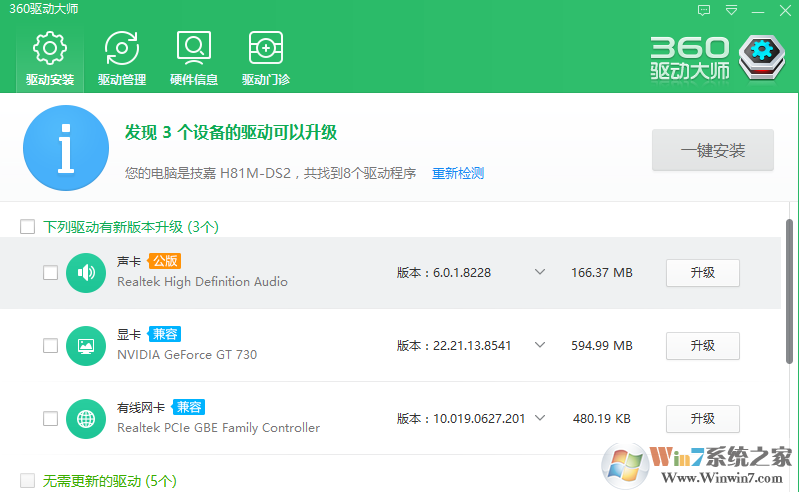799x492 pixels.
Task: Open the 驱动安装 gear icon tab
Action: (x=50, y=58)
